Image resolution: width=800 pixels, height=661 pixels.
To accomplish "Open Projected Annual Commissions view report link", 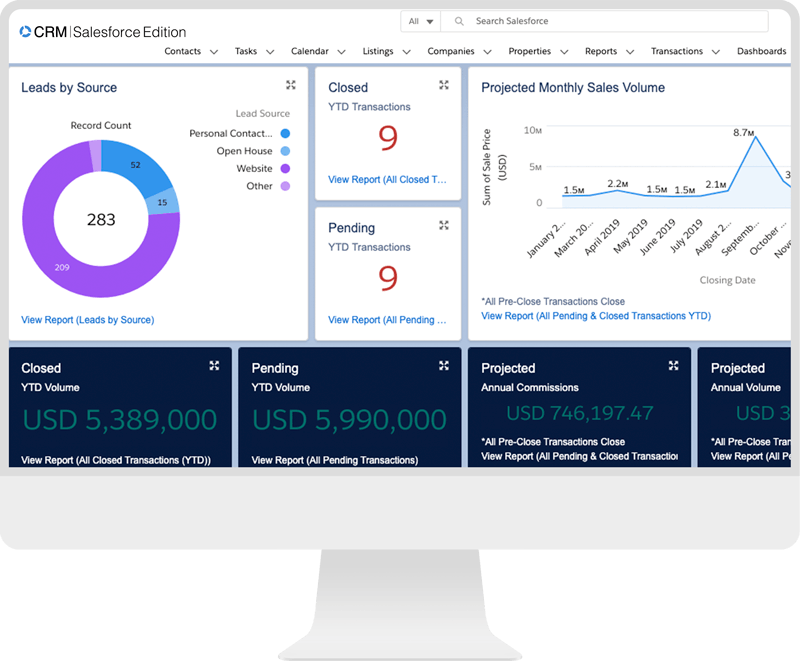I will 580,456.
